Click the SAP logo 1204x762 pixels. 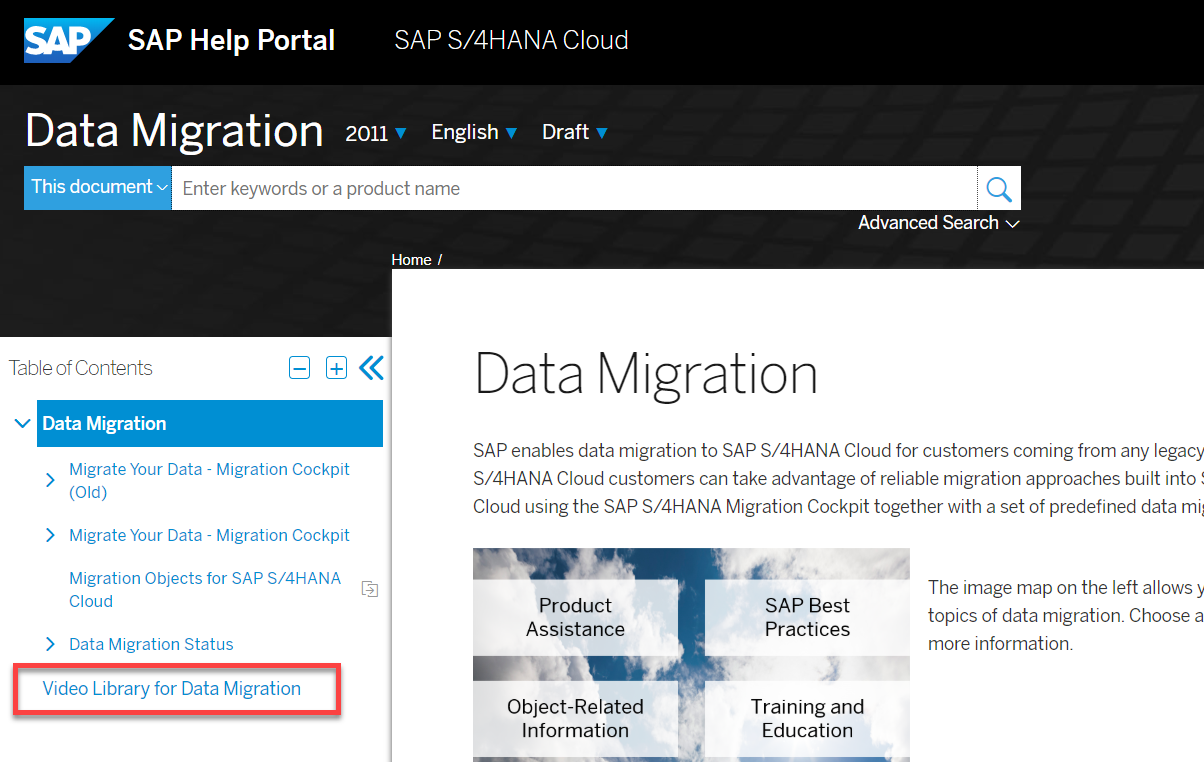(x=69, y=41)
